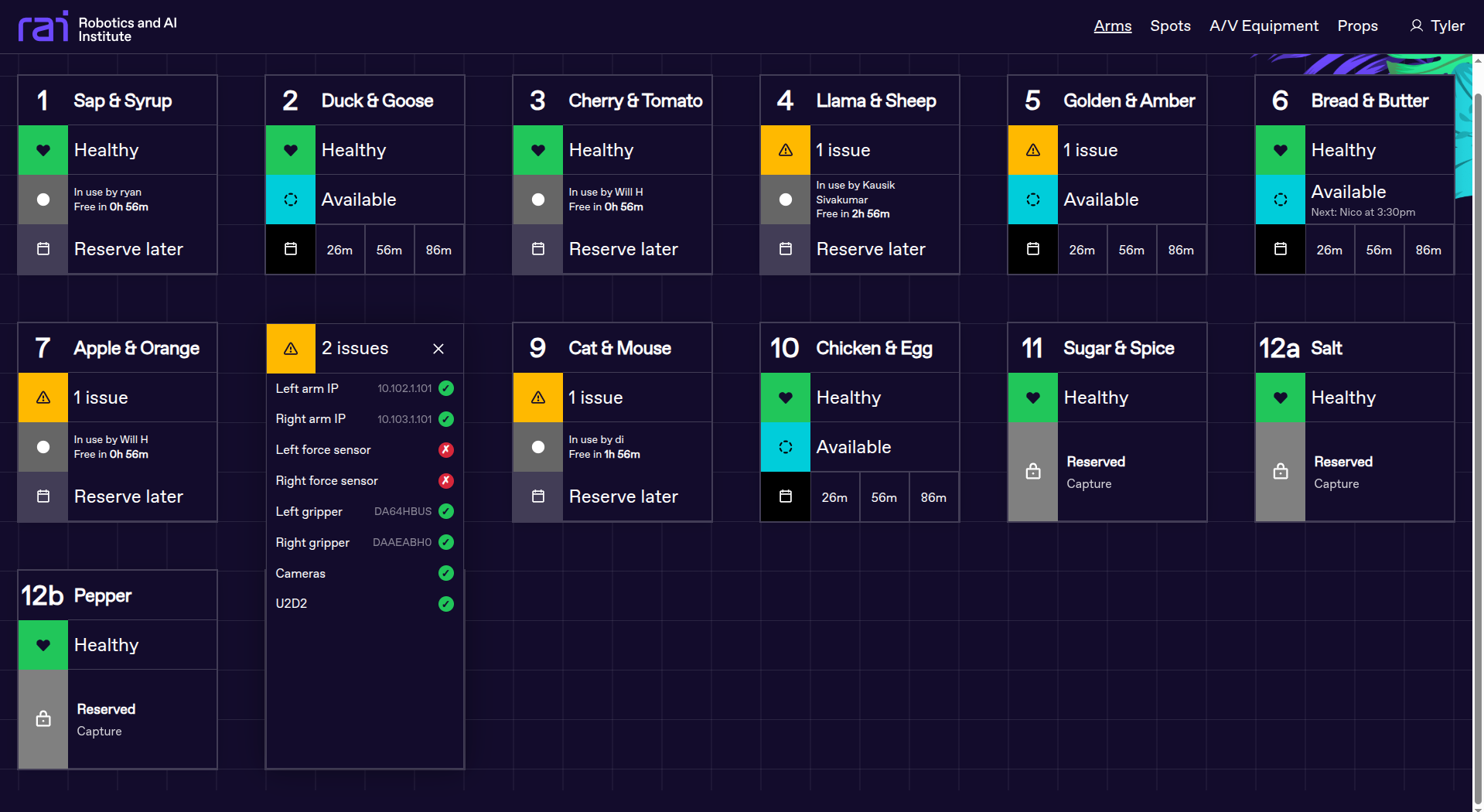Click the Right force sensor row
Viewport: 1484px width, 812px height.
click(365, 481)
